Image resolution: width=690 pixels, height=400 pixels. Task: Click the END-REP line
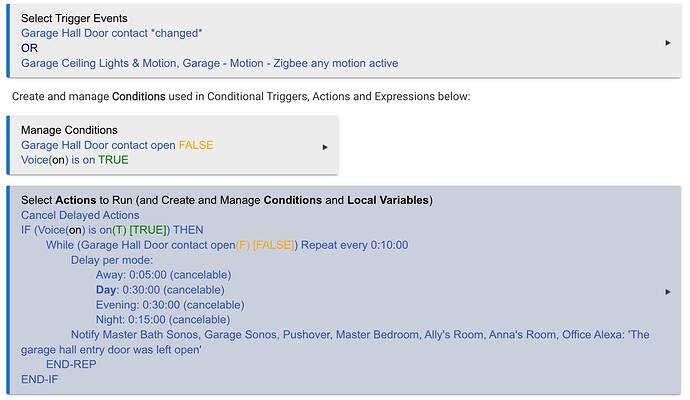tap(71, 364)
